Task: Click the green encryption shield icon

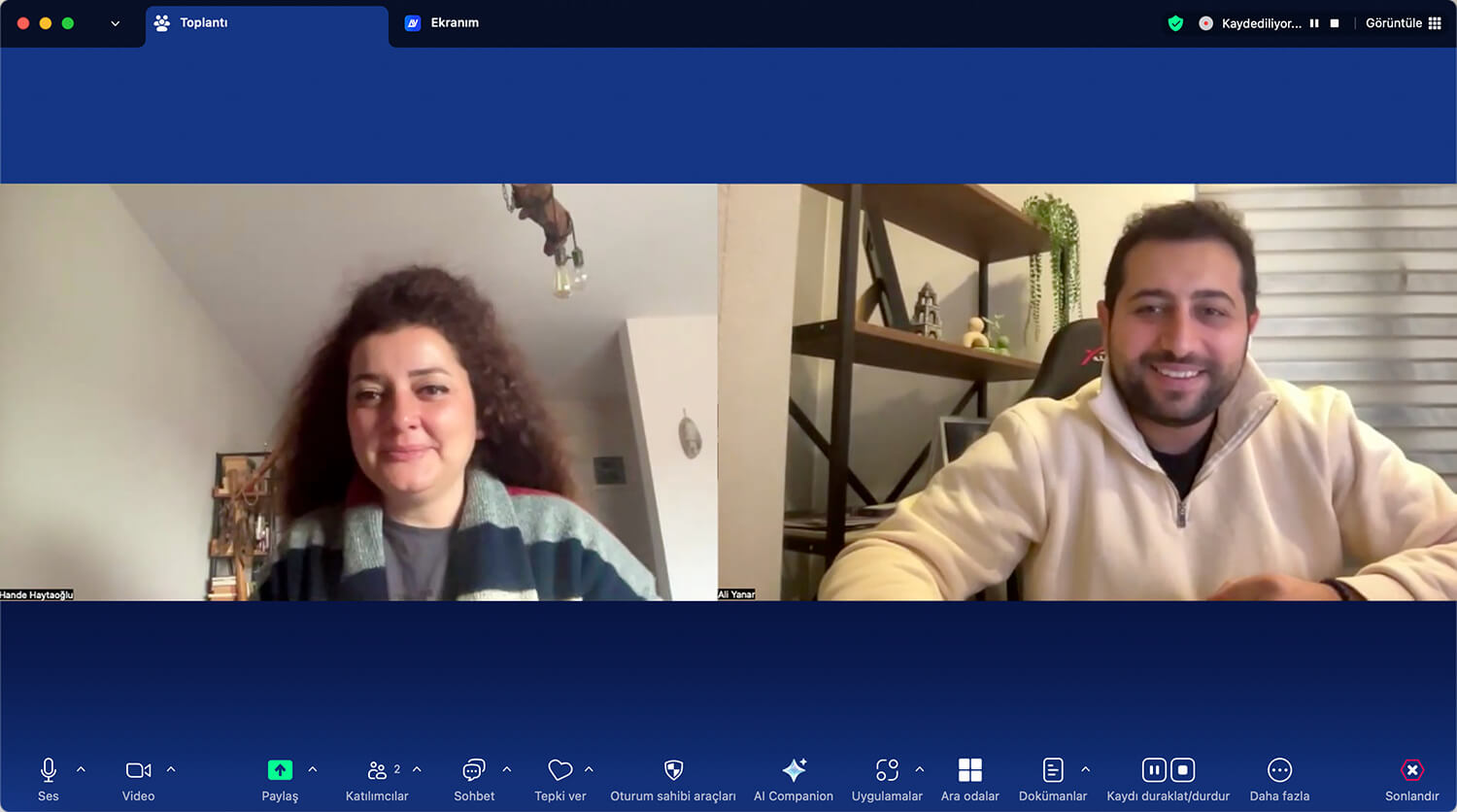Action: pos(1175,23)
